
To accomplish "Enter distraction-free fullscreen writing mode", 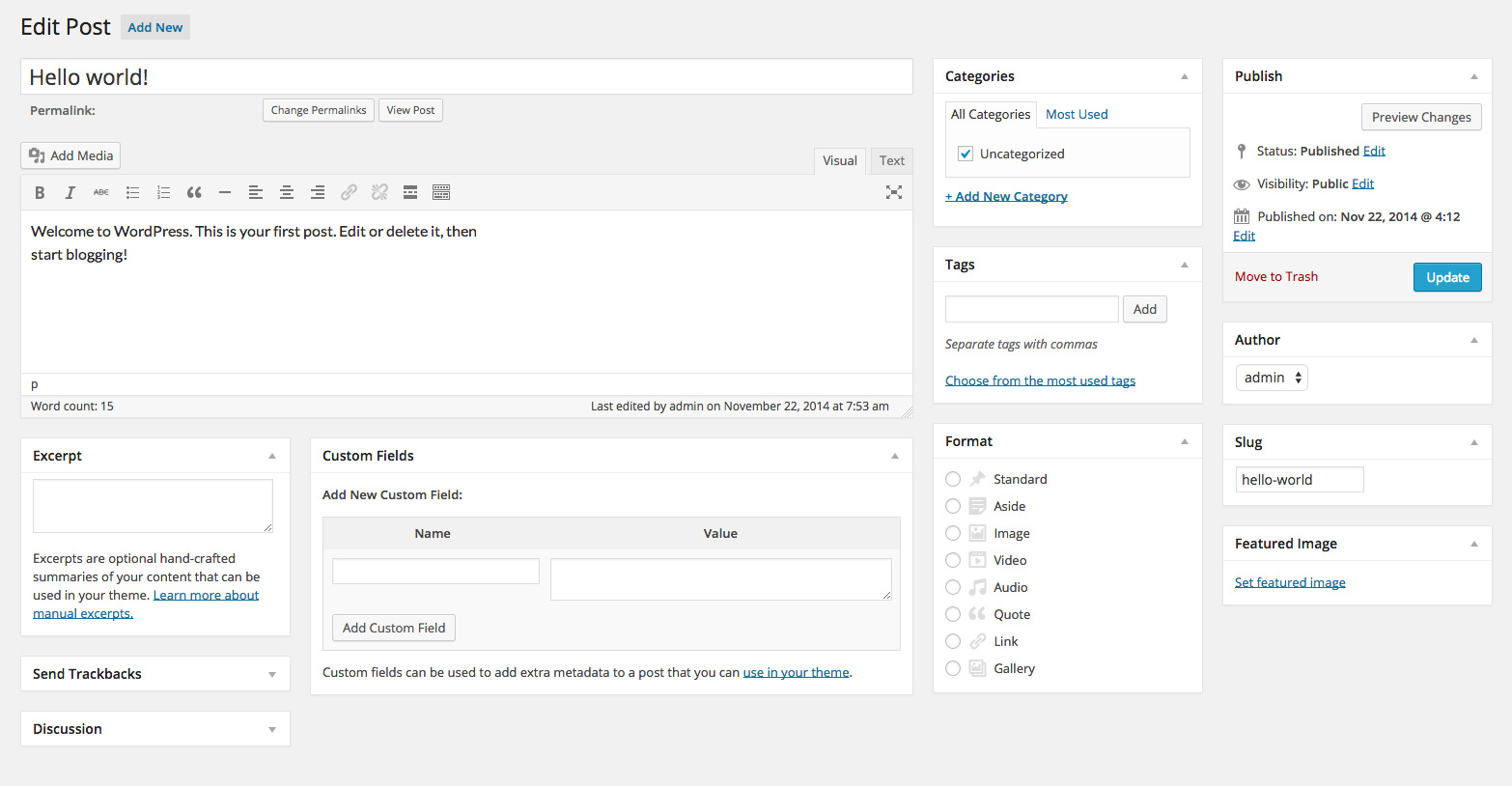I will point(894,192).
